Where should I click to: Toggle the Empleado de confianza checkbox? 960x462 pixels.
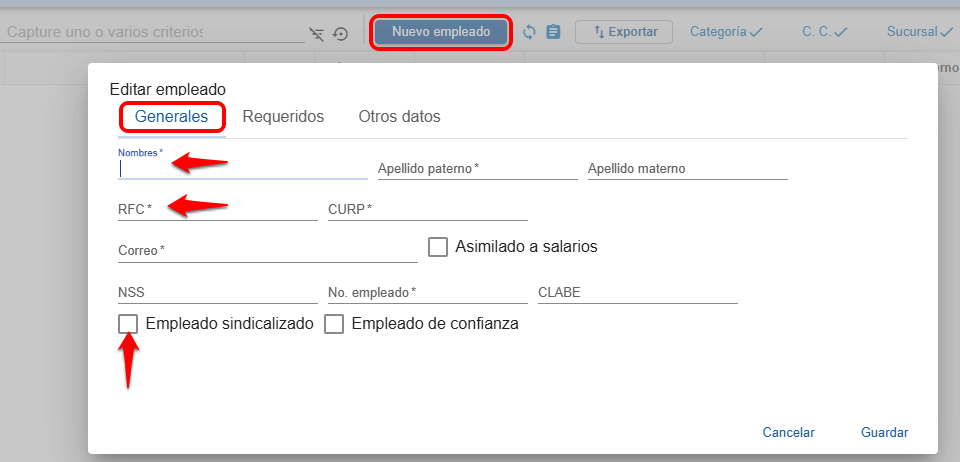[334, 324]
